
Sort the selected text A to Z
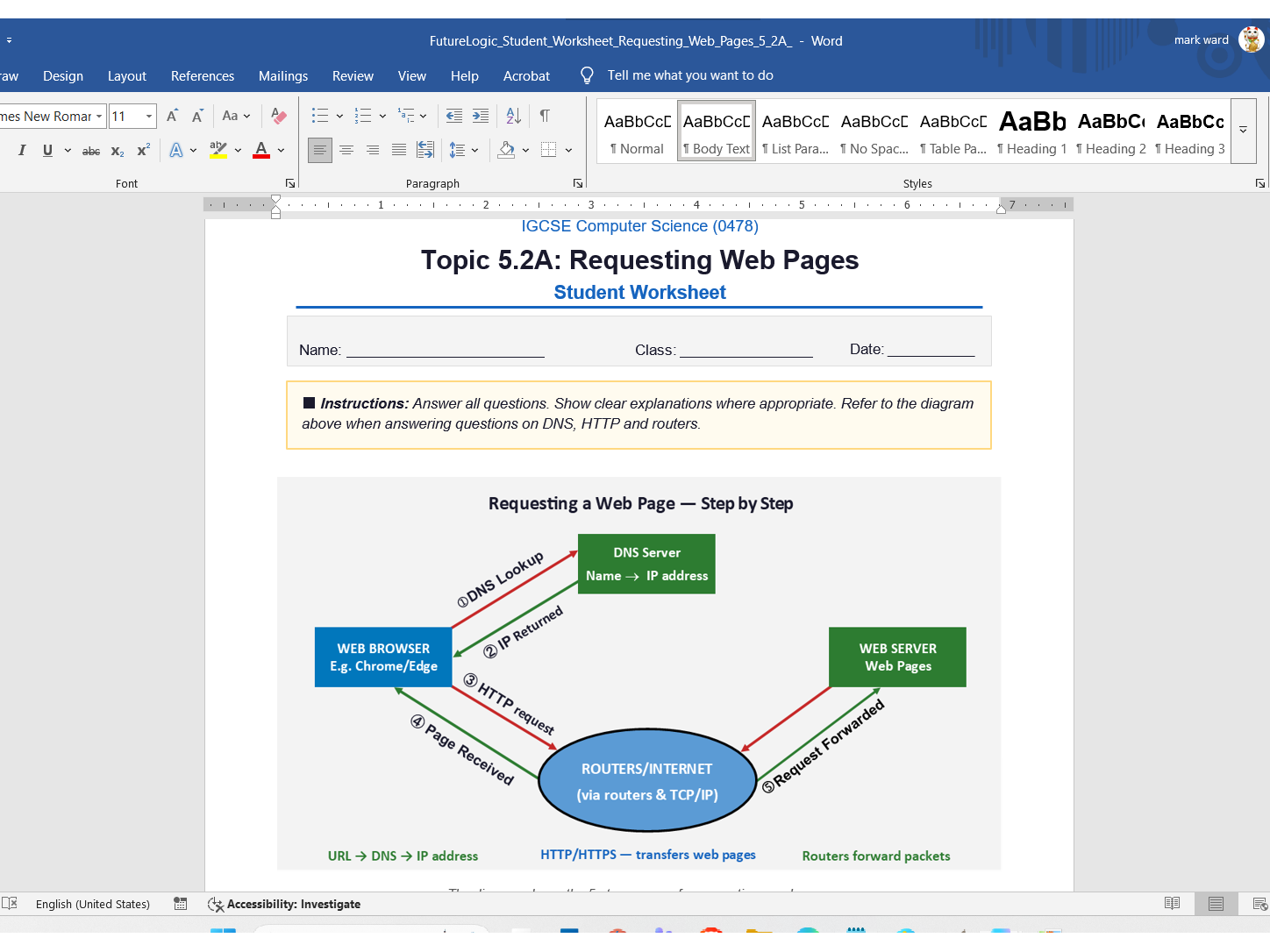(x=514, y=116)
